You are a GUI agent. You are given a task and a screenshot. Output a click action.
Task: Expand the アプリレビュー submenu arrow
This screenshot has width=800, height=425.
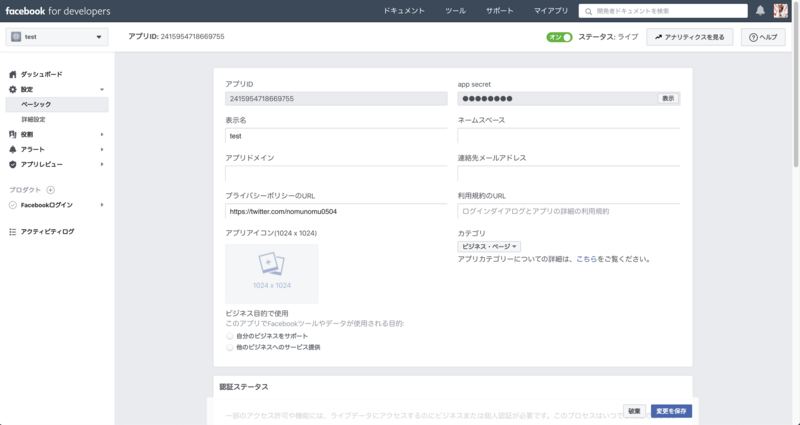[102, 164]
